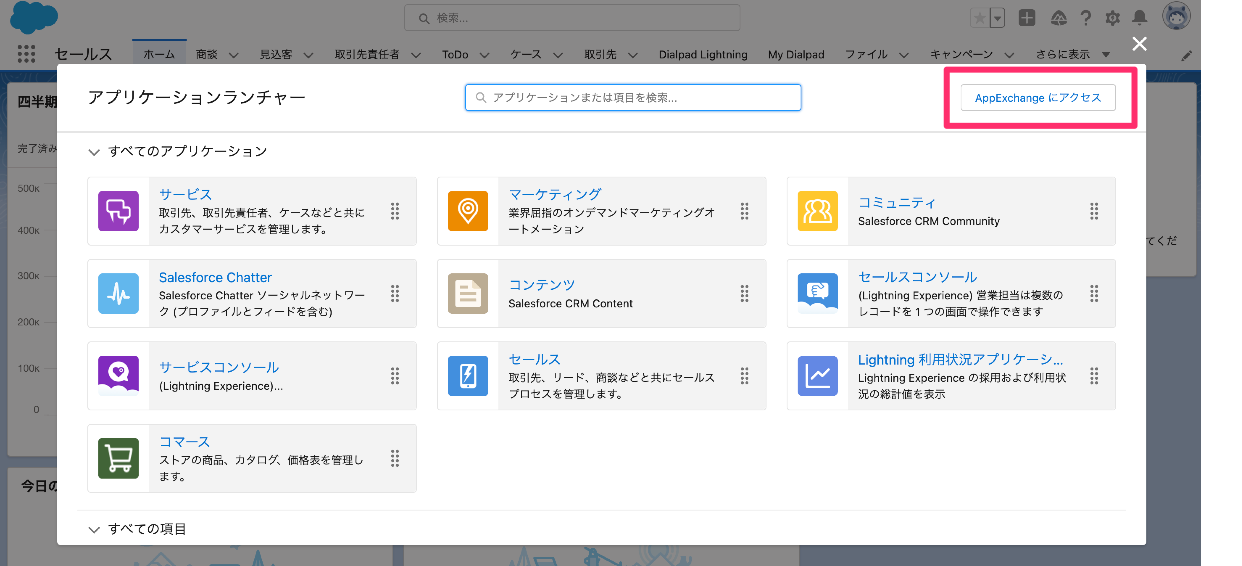Switch to the My Dialpad tab
1242x566 pixels.
tap(796, 54)
